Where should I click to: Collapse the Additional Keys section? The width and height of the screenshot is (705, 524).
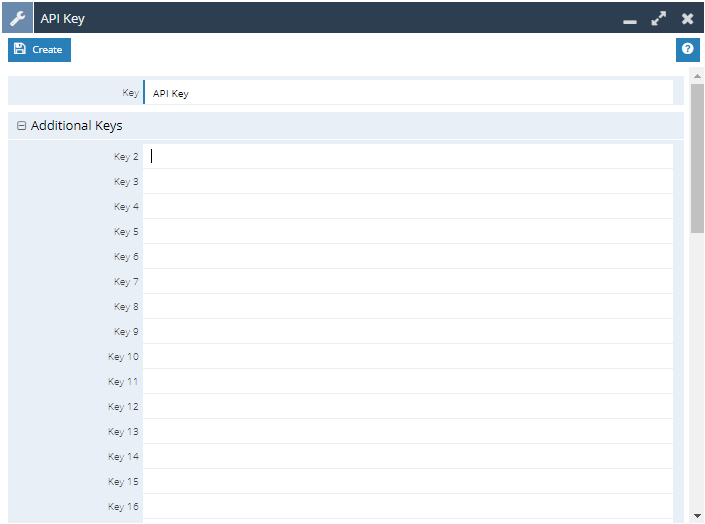pos(22,126)
